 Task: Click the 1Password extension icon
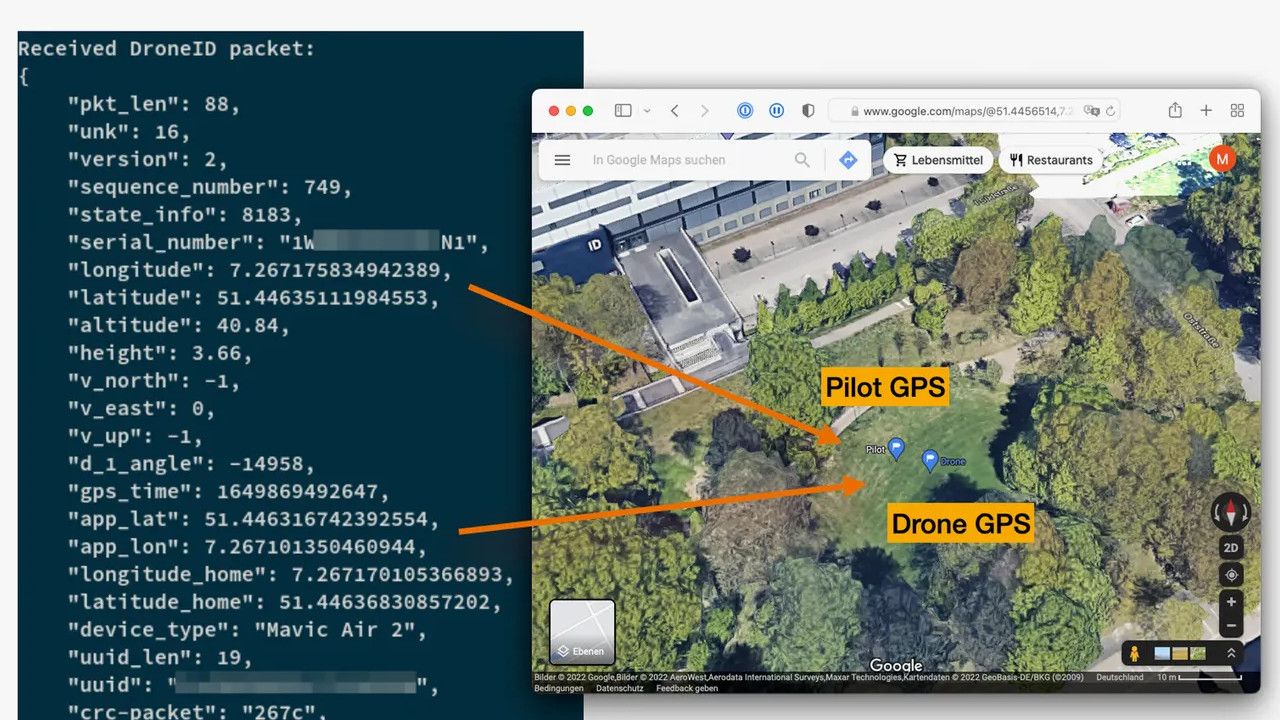[x=745, y=111]
